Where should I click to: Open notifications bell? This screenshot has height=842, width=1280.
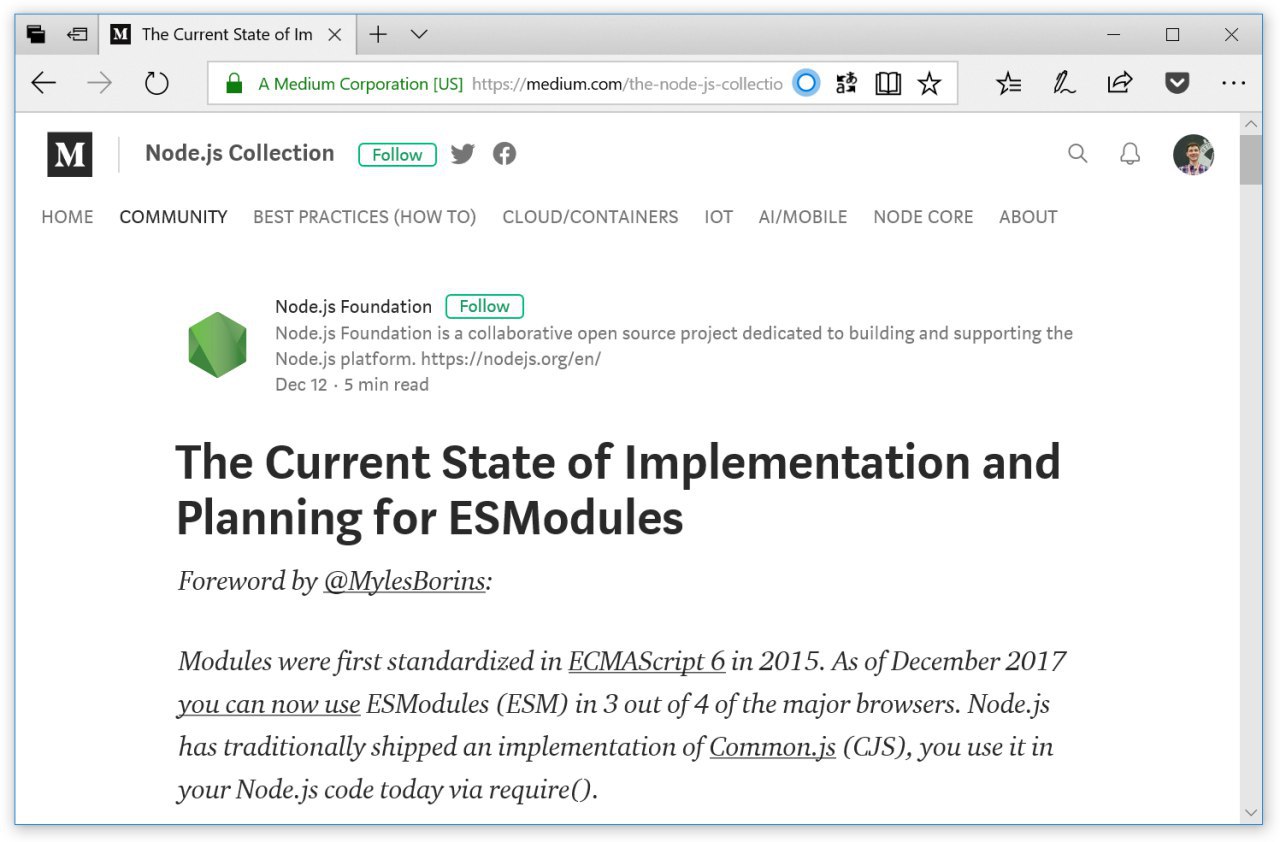[x=1130, y=154]
